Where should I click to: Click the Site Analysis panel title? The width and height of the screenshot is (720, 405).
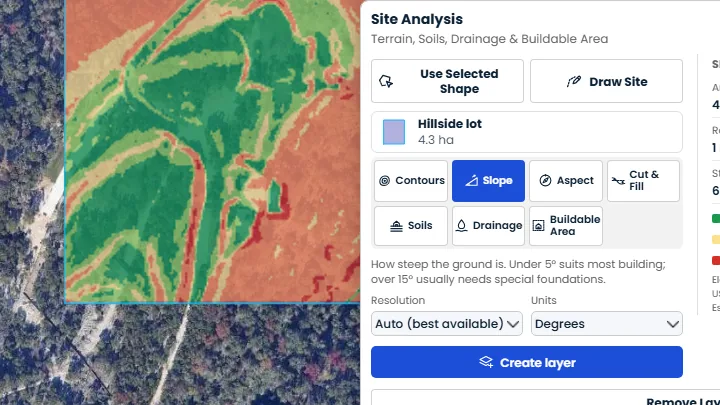tap(417, 19)
